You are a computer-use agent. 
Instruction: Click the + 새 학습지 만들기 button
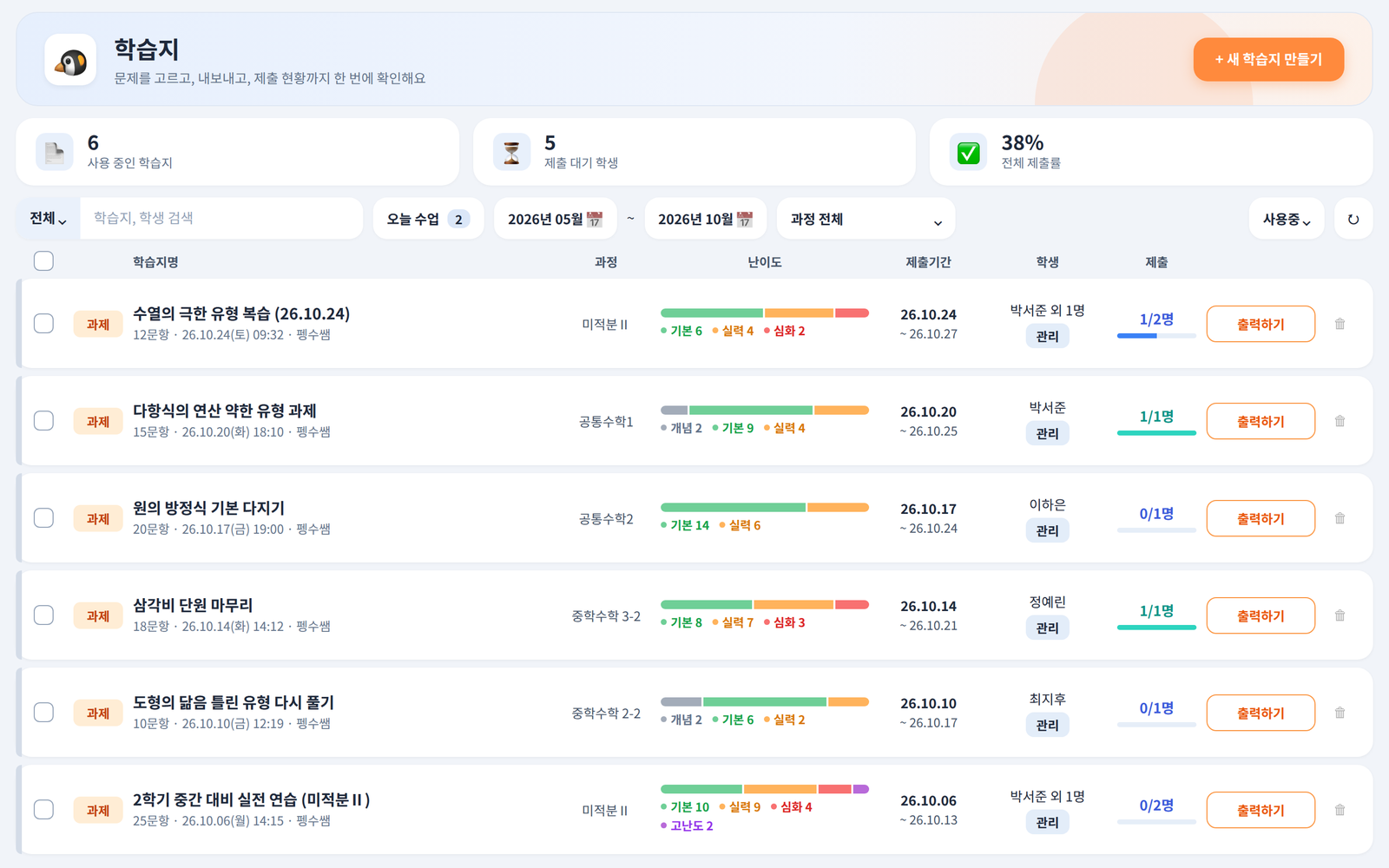click(1268, 60)
